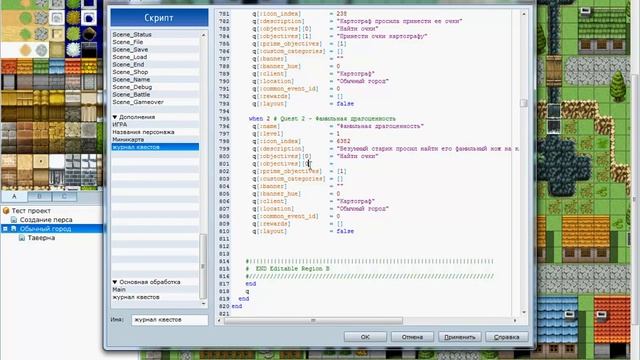Click the script list scroll-down arrow
The height and width of the screenshot is (360, 640).
(203, 303)
